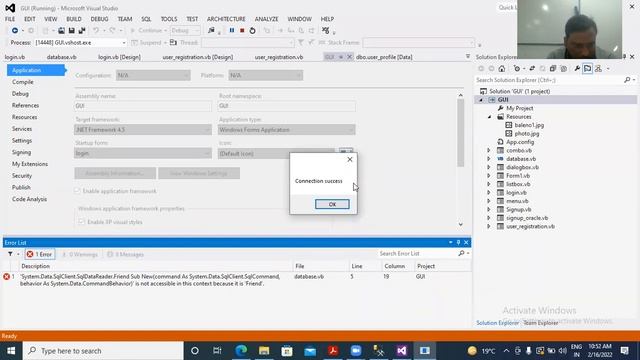Click OK in Connection success dialog
The height and width of the screenshot is (360, 640).
pyautogui.click(x=332, y=204)
